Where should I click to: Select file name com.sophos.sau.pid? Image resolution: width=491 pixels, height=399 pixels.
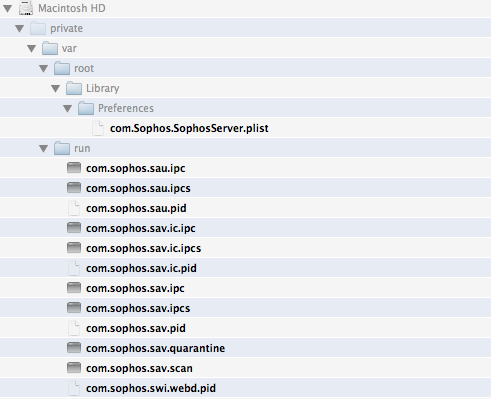tap(136, 209)
